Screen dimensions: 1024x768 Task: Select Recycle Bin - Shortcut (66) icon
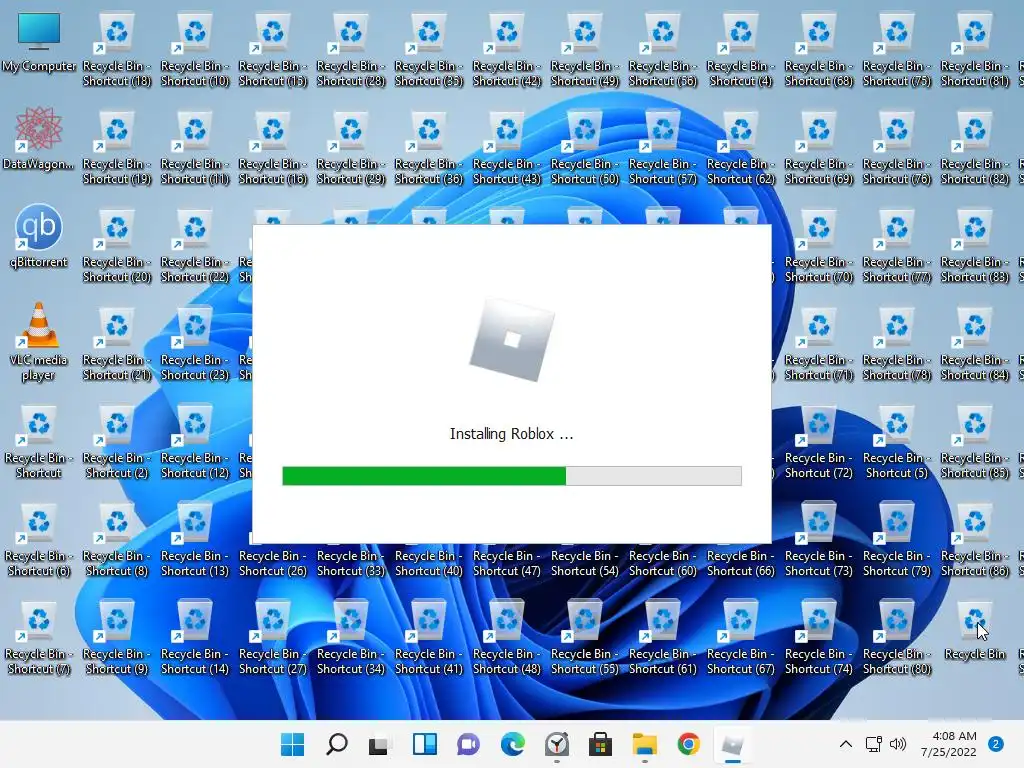(x=741, y=562)
